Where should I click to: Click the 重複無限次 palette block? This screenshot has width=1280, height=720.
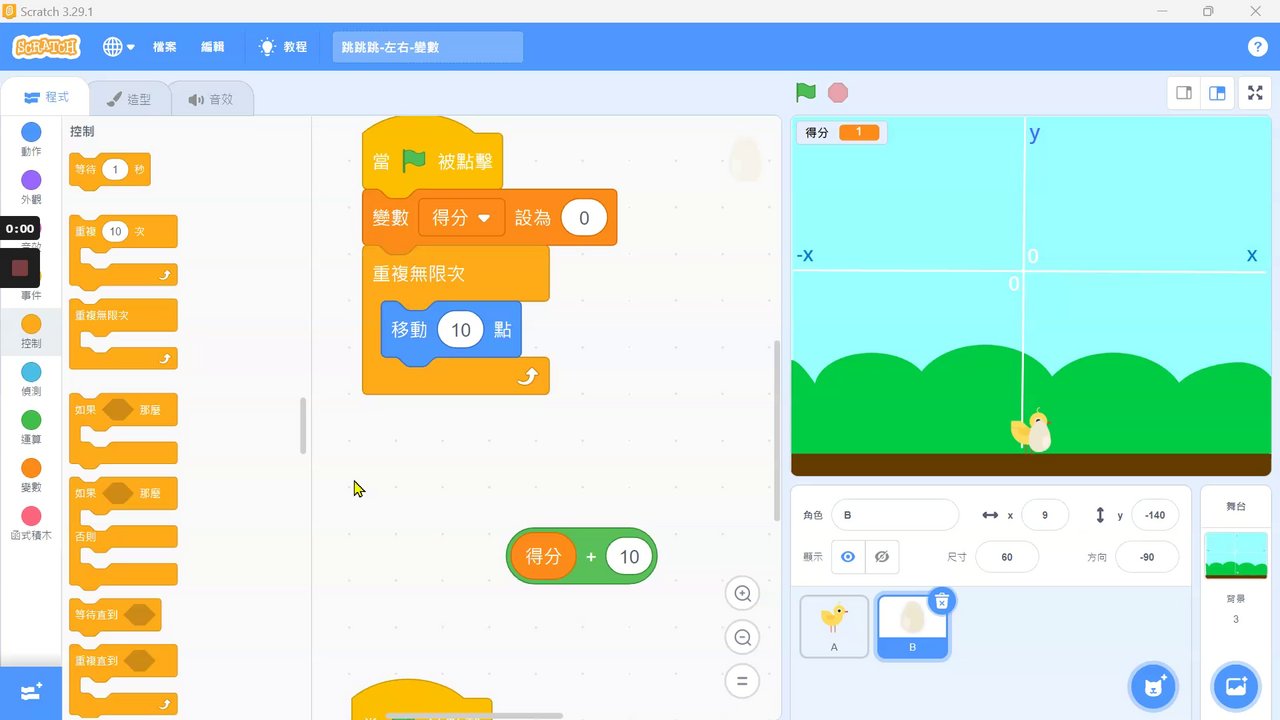123,334
